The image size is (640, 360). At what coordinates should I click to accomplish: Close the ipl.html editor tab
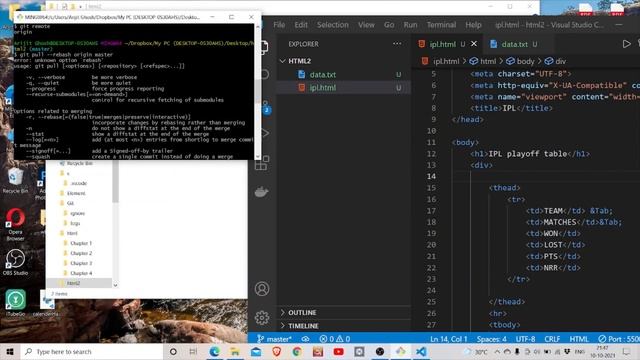click(474, 44)
